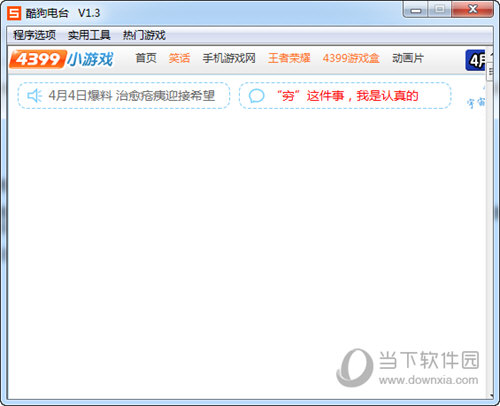Image resolution: width=500 pixels, height=406 pixels.
Task: Open the 4399游戏盒 link
Action: coord(351,58)
